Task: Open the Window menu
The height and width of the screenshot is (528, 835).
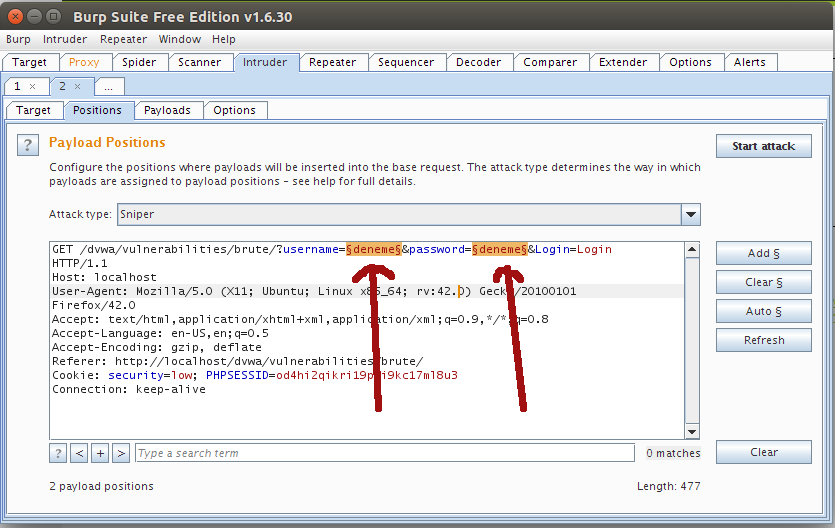Action: (x=180, y=39)
